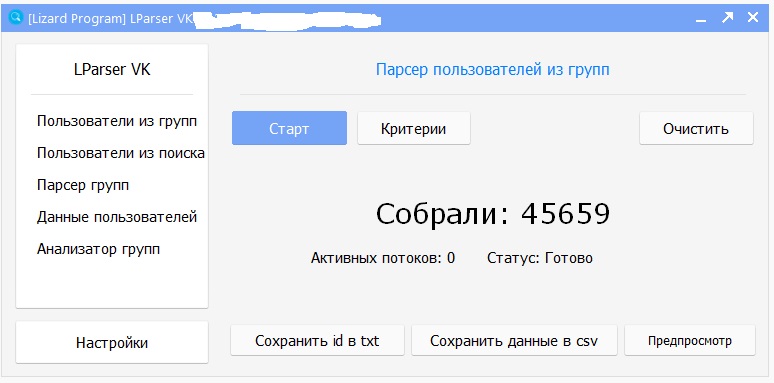Open the Критерии filter button
The image size is (774, 383).
coord(414,128)
